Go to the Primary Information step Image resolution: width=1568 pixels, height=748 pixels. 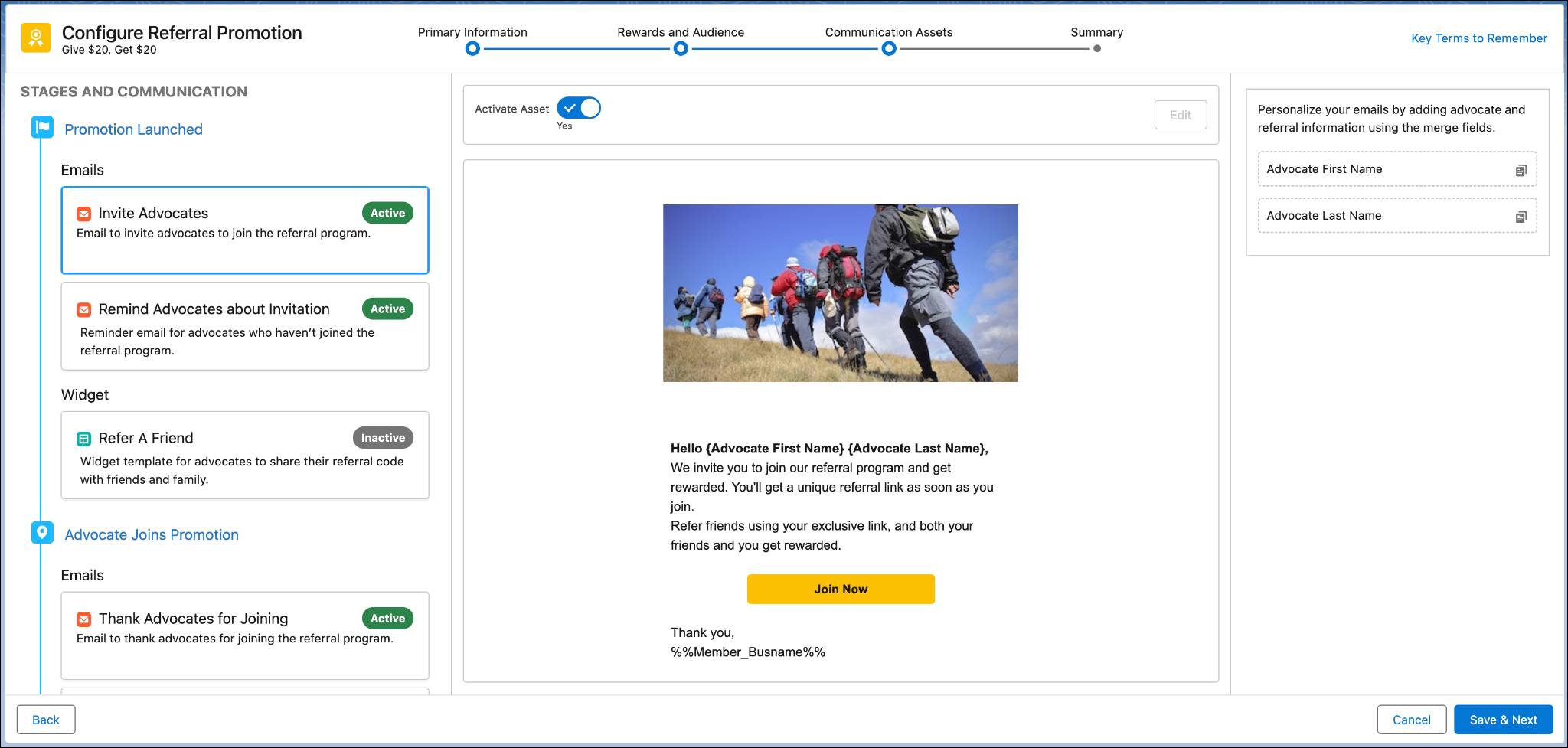pos(472,48)
